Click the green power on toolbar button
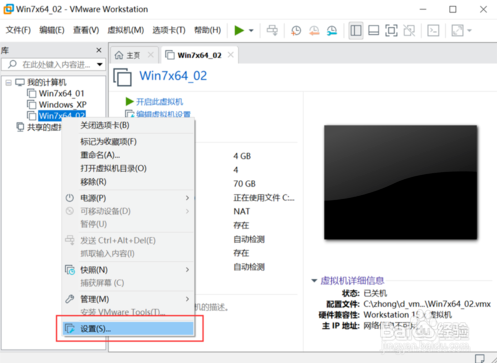Viewport: 497px width, 363px height. pos(239,30)
